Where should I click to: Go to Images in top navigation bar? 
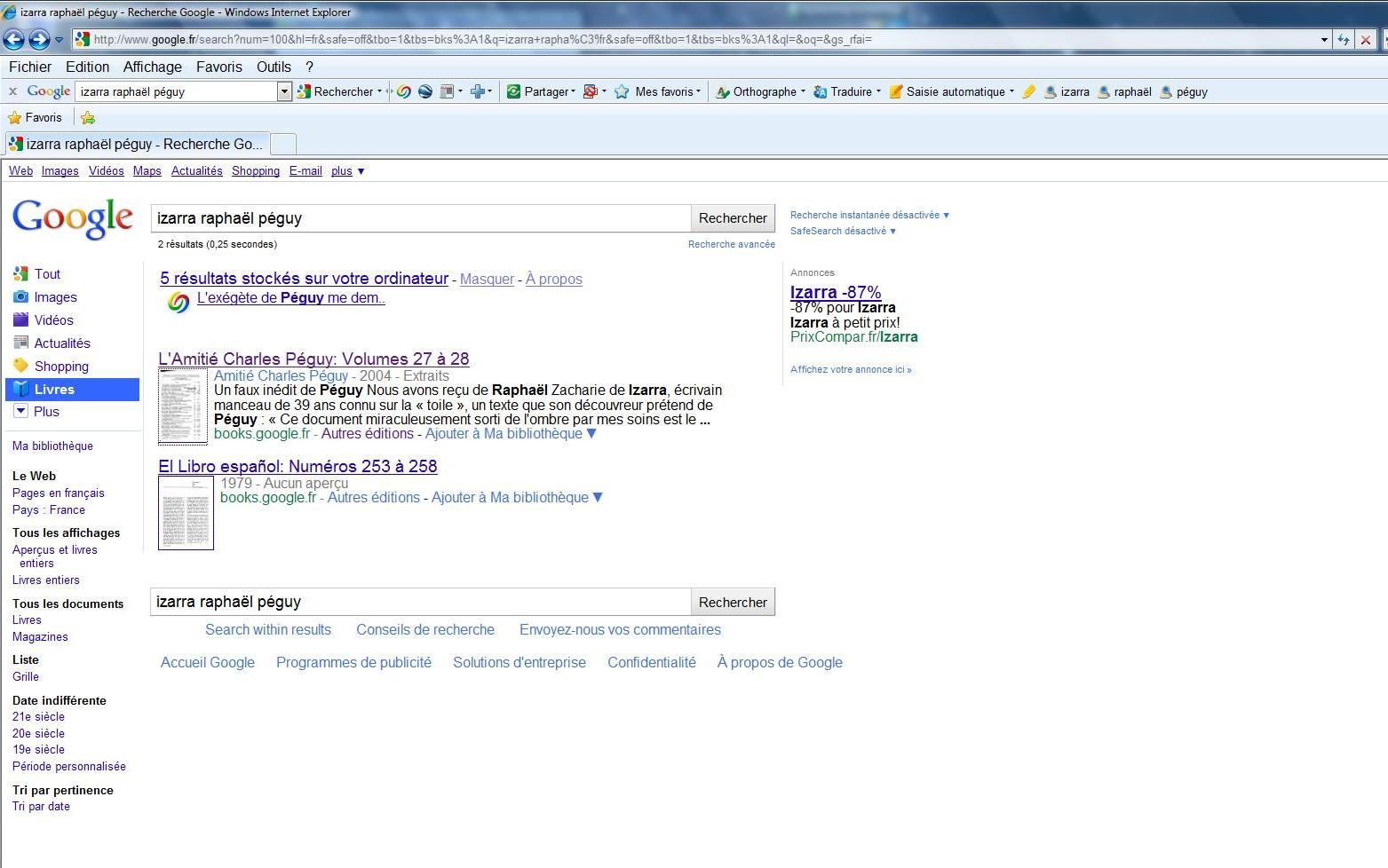coord(59,171)
